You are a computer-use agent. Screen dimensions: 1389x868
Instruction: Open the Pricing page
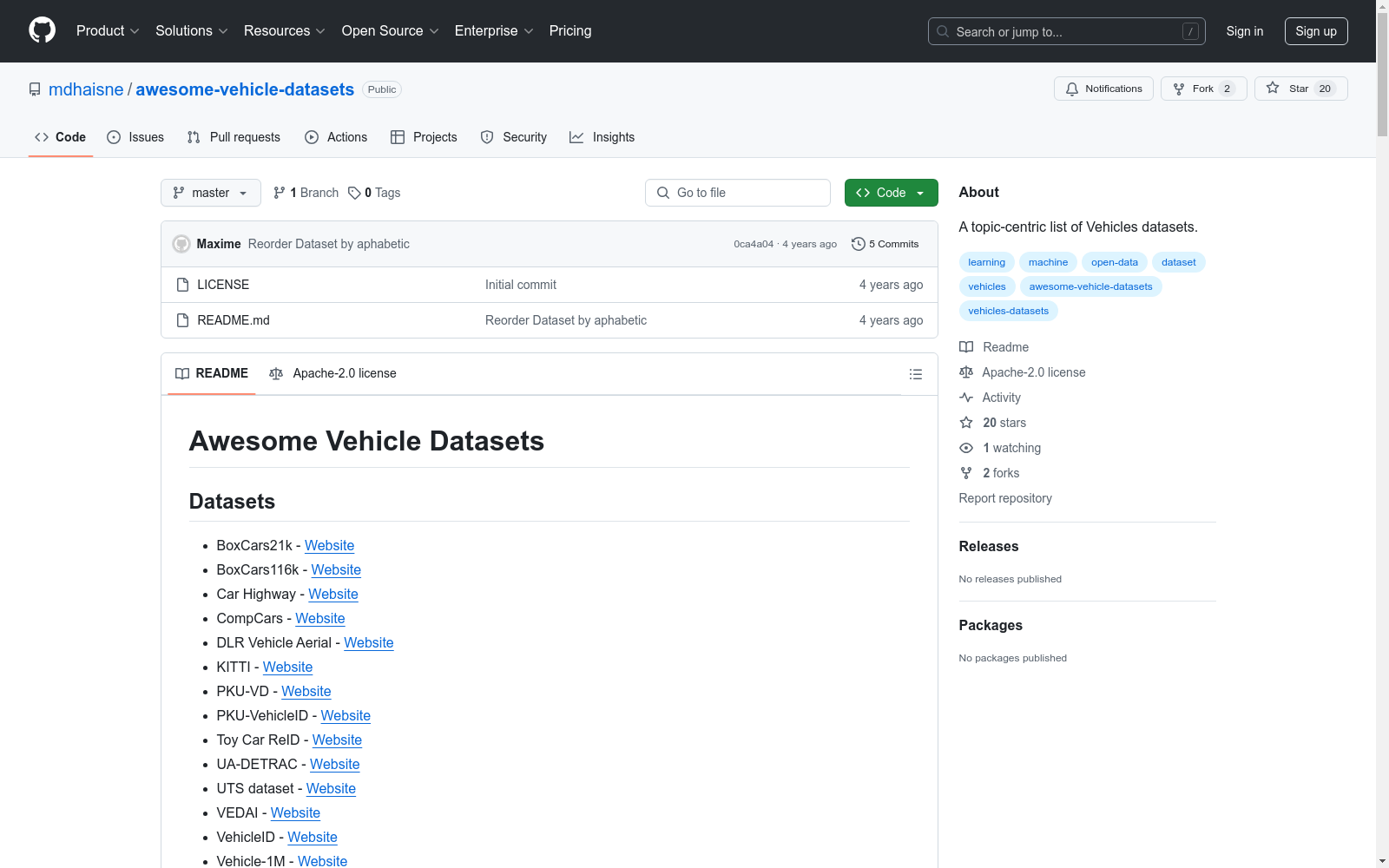(570, 31)
